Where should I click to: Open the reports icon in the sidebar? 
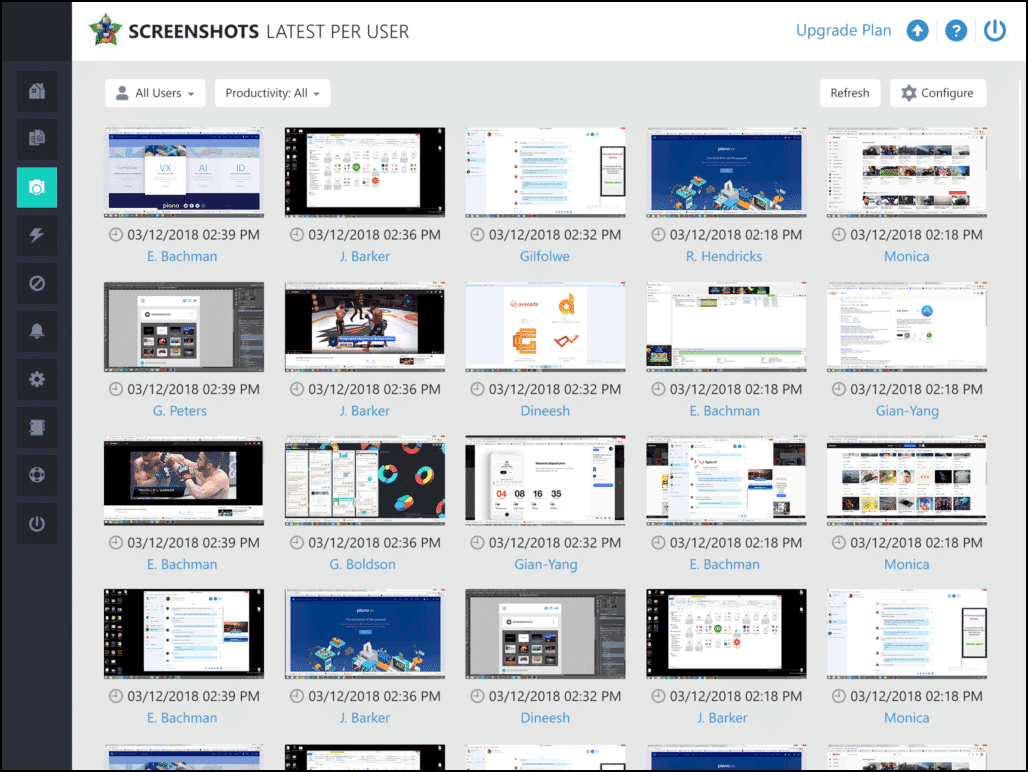pos(37,140)
